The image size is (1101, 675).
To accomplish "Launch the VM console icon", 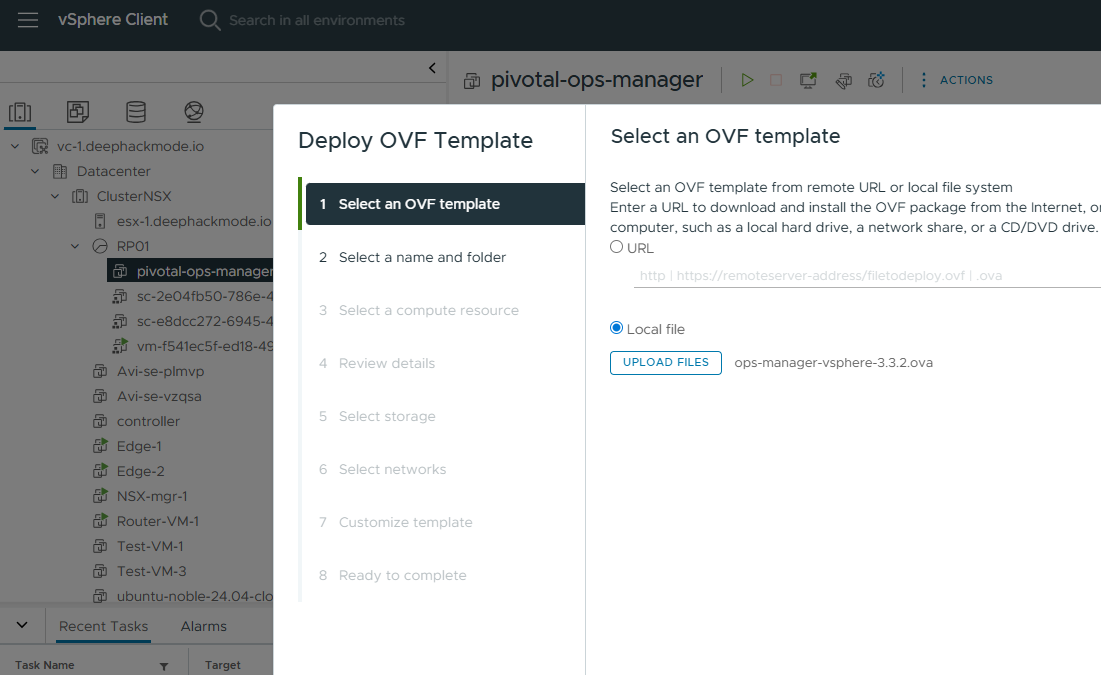I will [808, 80].
